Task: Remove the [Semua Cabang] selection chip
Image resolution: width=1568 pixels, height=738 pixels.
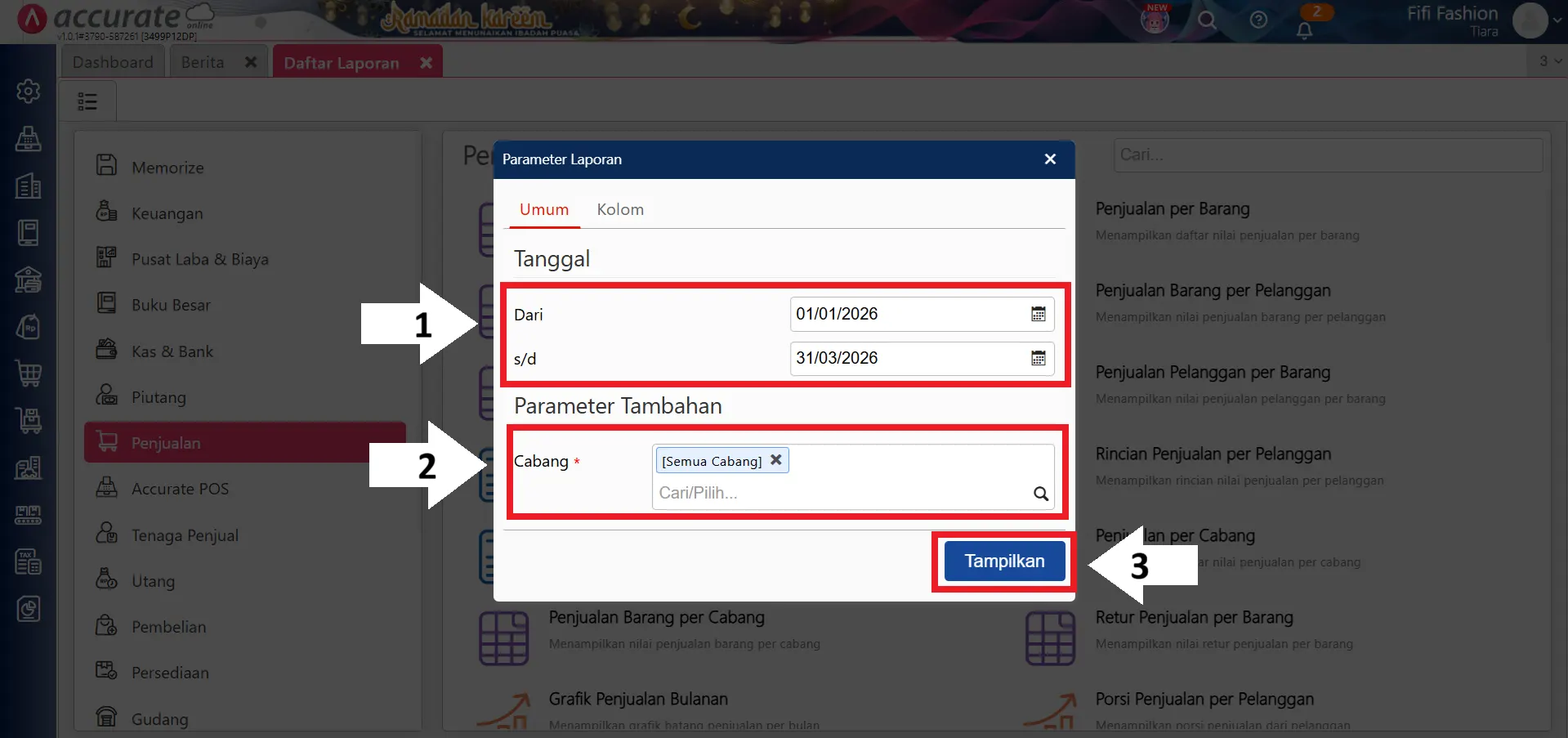Action: pos(775,459)
